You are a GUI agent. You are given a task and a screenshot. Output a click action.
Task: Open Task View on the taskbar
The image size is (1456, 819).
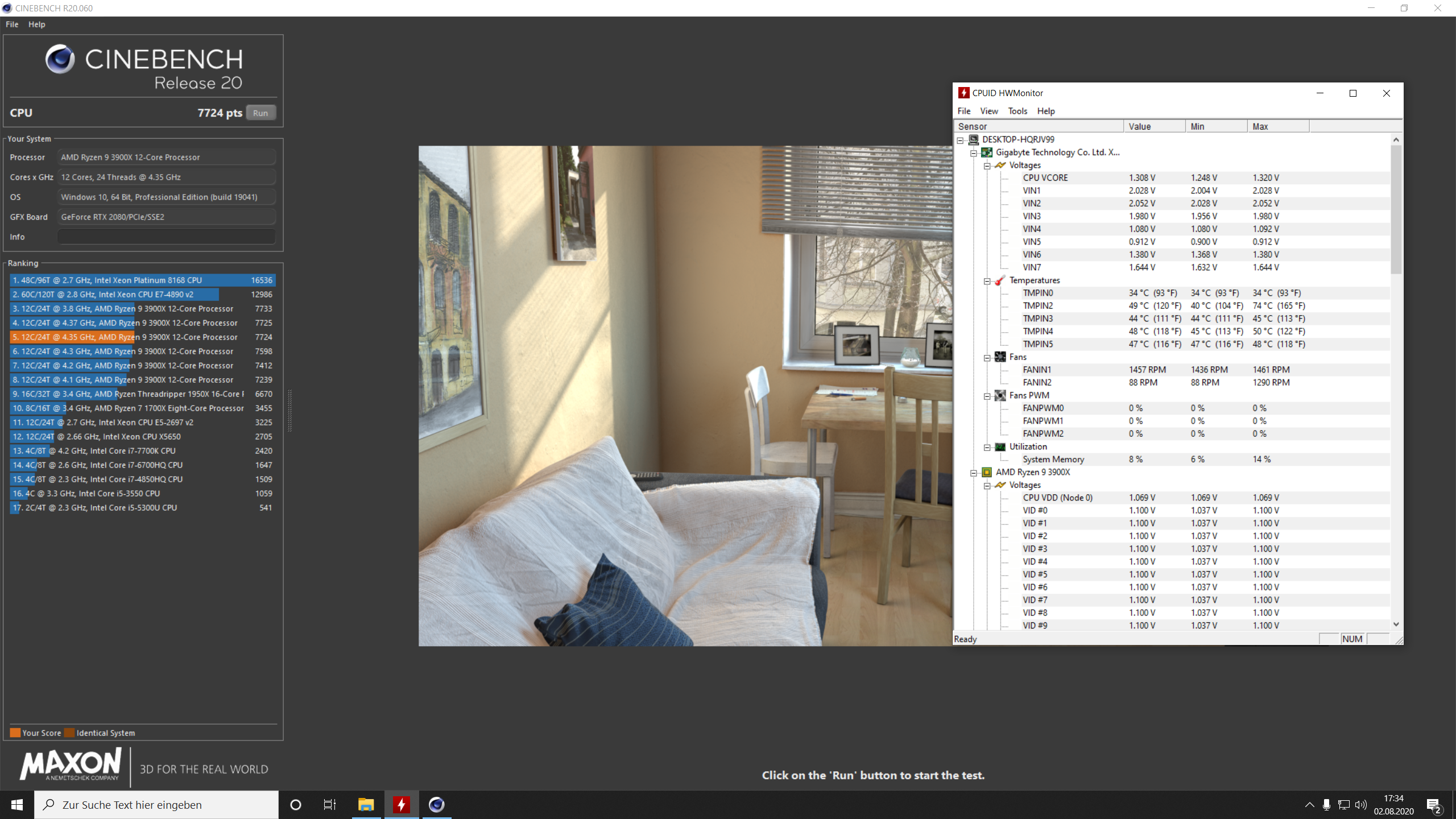[330, 804]
